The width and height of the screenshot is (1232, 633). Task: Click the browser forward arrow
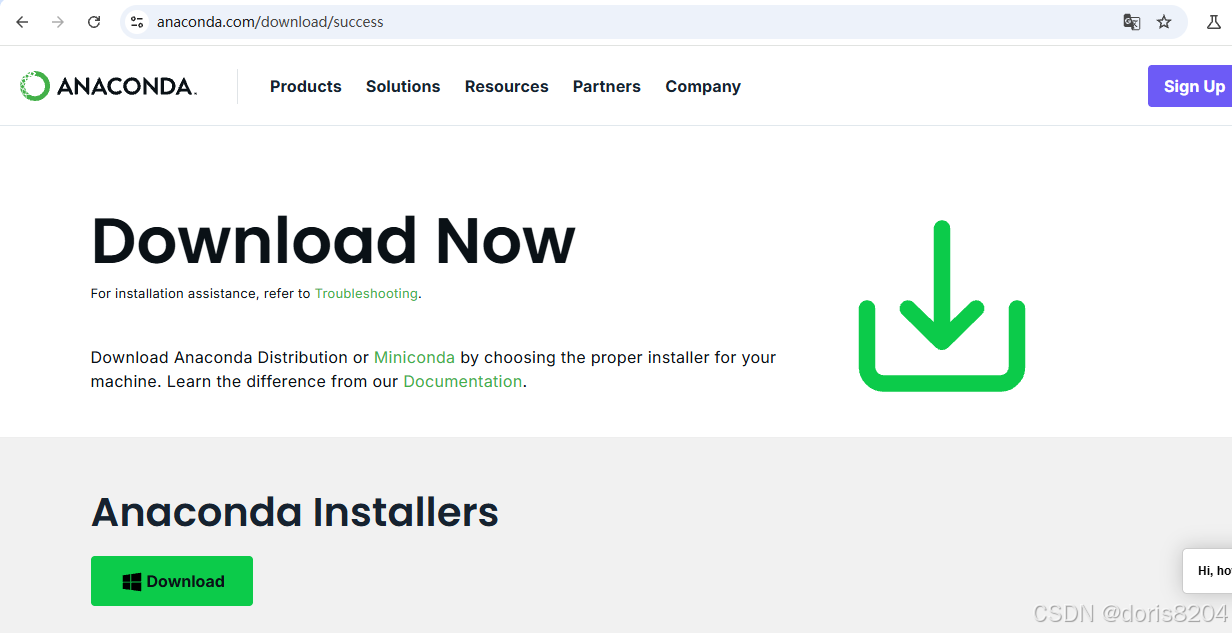58,22
